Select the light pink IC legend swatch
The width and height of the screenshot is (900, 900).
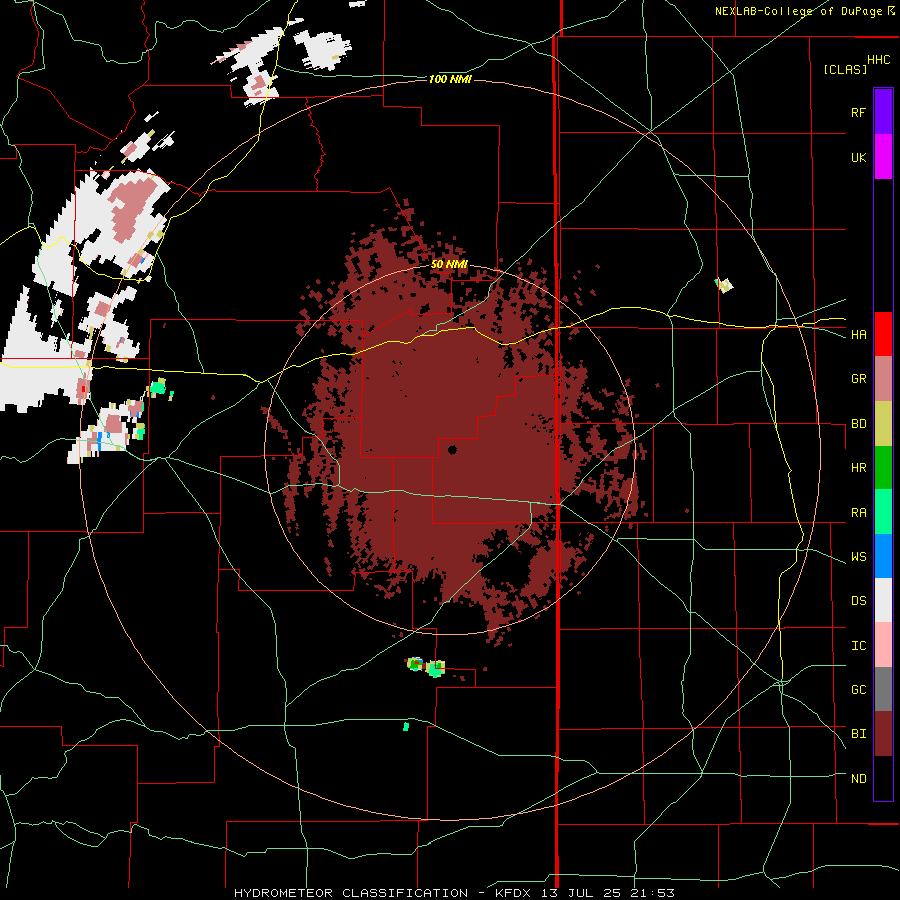coord(883,645)
